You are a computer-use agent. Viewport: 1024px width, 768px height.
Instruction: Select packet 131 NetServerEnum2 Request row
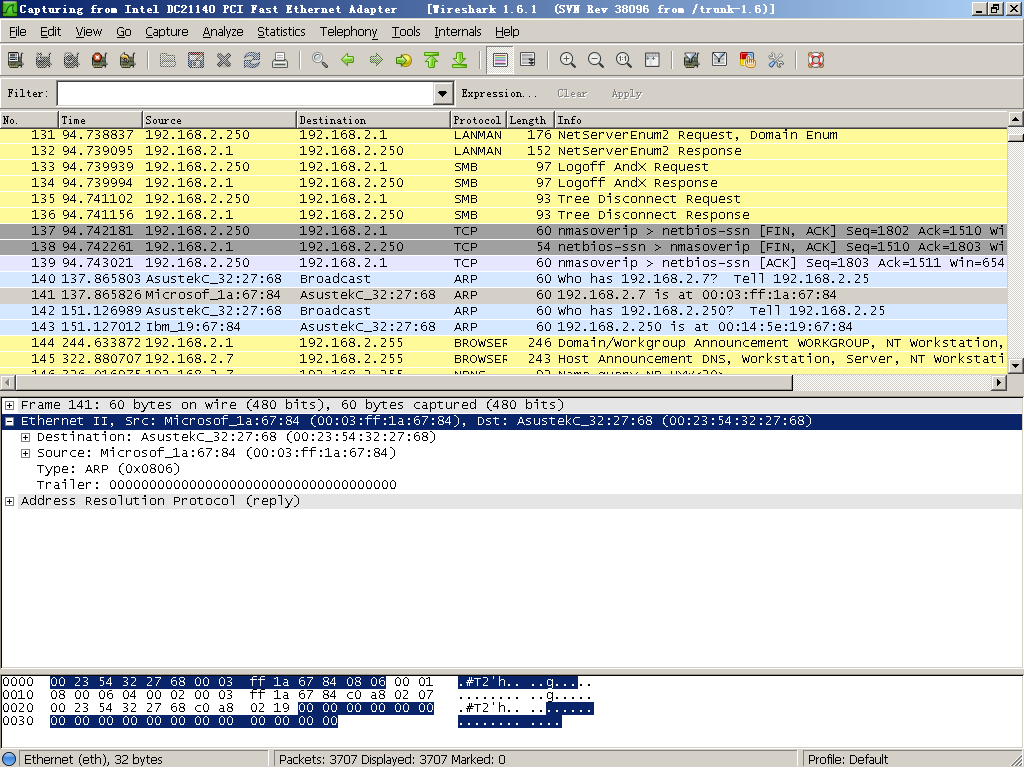pyautogui.click(x=504, y=135)
